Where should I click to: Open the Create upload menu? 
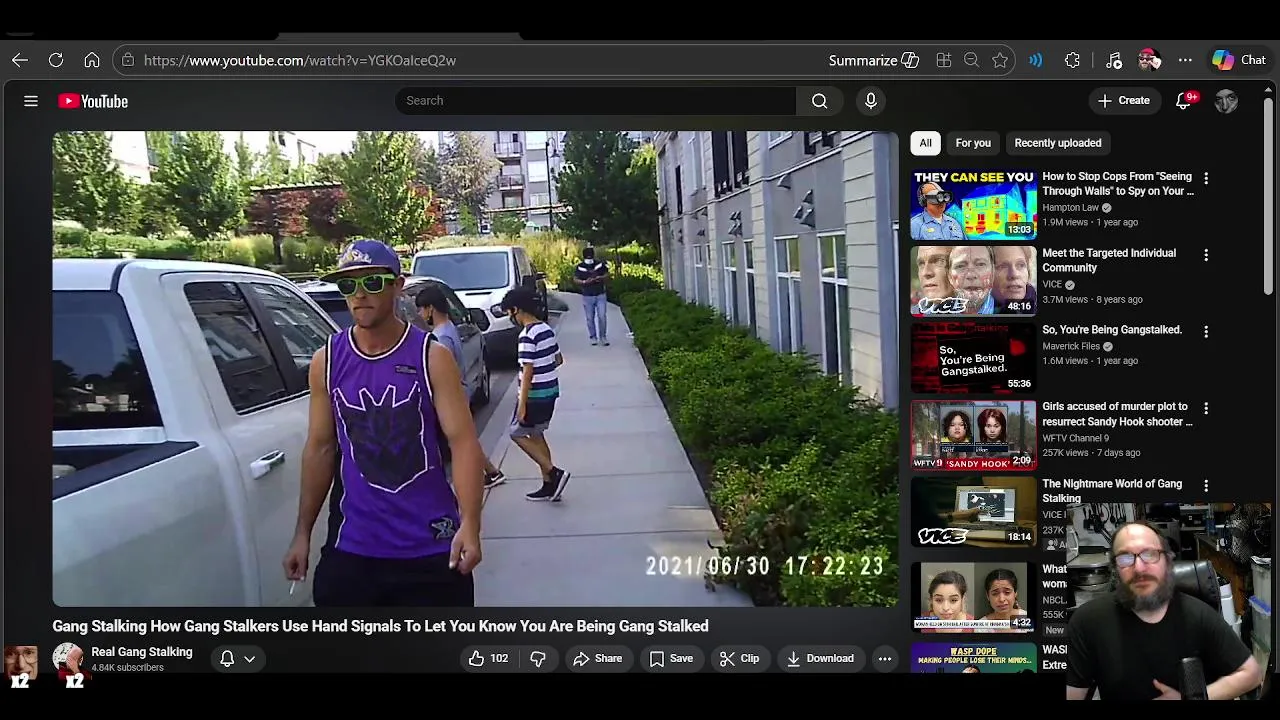(1124, 100)
